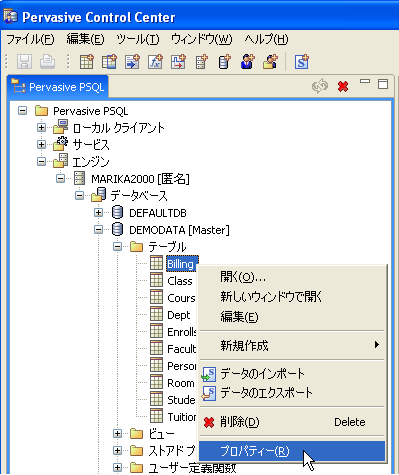
Task: Choose プロパティー(R) from context menu
Action: [292, 451]
